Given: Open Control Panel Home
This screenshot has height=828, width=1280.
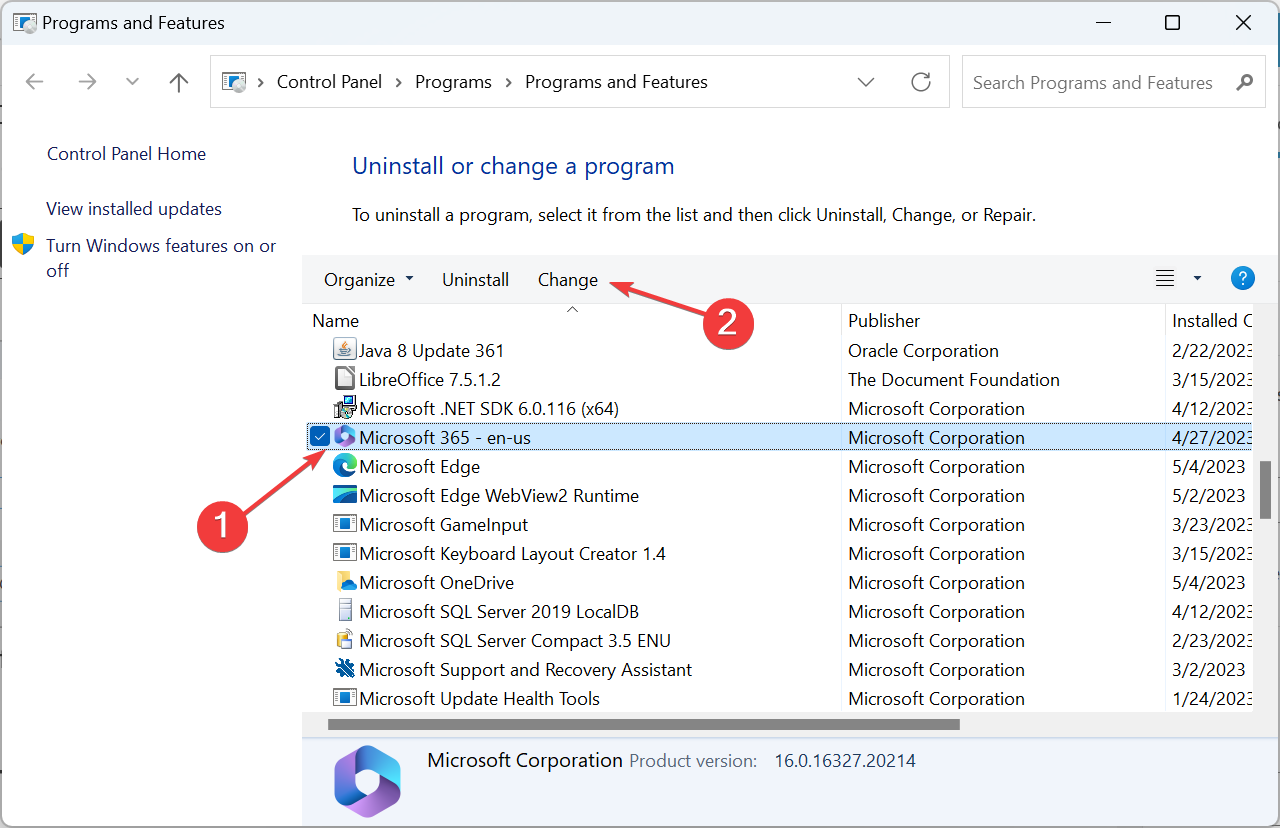Looking at the screenshot, I should click(126, 154).
